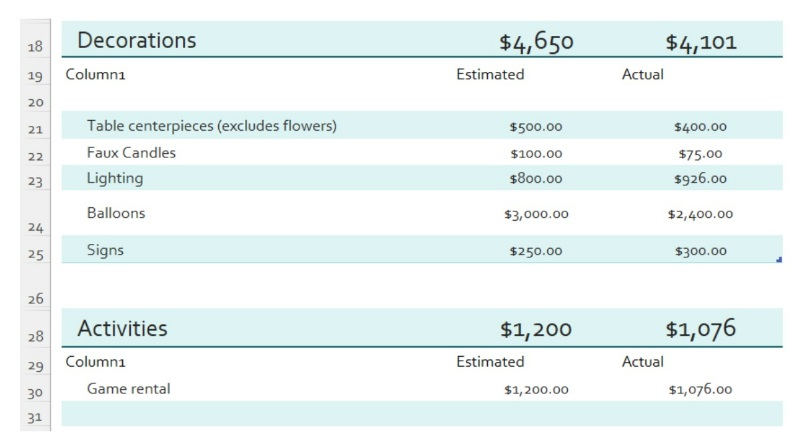
Task: Select the Estimated column header in Activities
Action: coord(490,361)
